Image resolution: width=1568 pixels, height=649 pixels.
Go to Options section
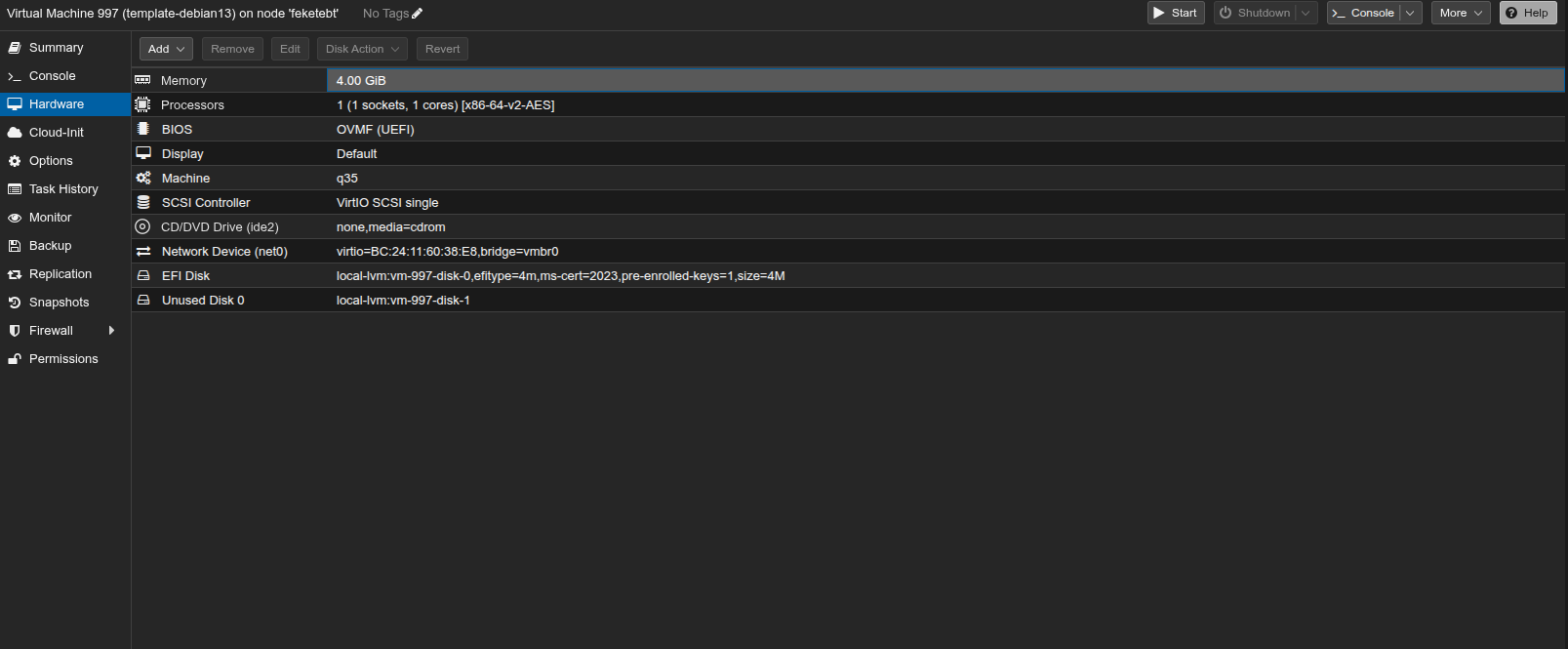[65, 161]
